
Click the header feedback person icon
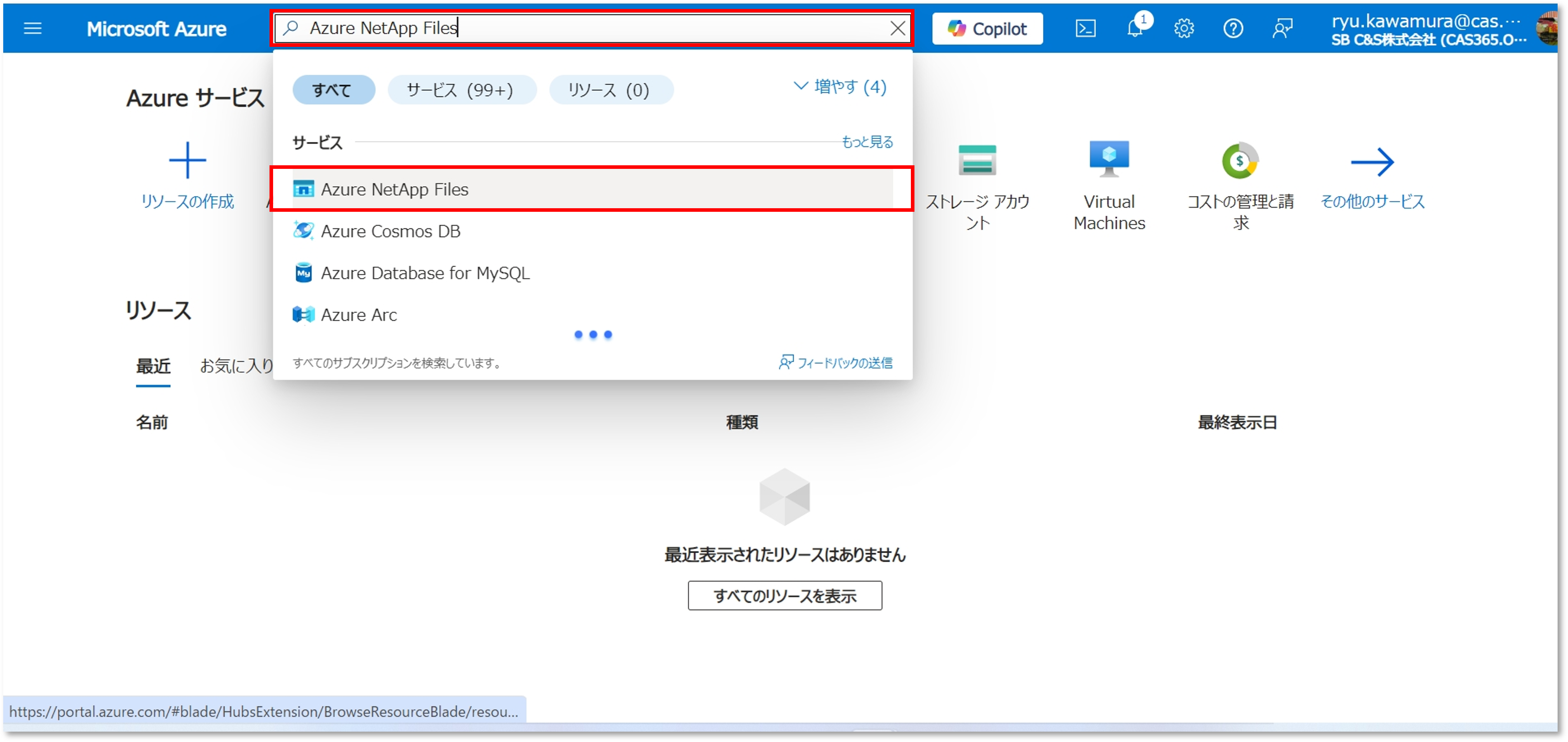coord(1282,29)
